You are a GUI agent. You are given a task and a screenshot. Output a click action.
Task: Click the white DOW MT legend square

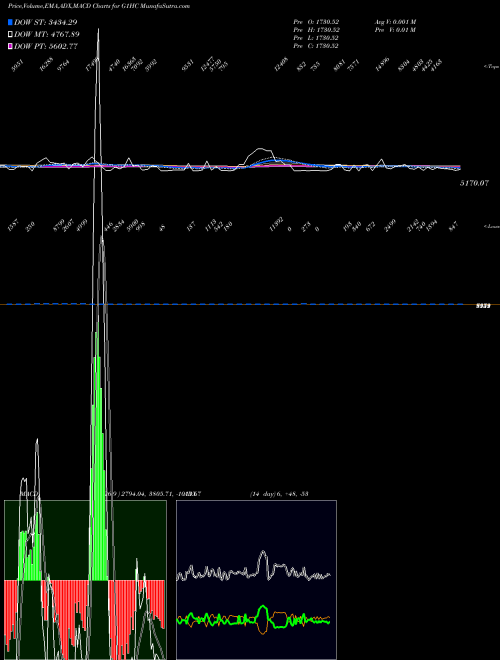[10, 34]
